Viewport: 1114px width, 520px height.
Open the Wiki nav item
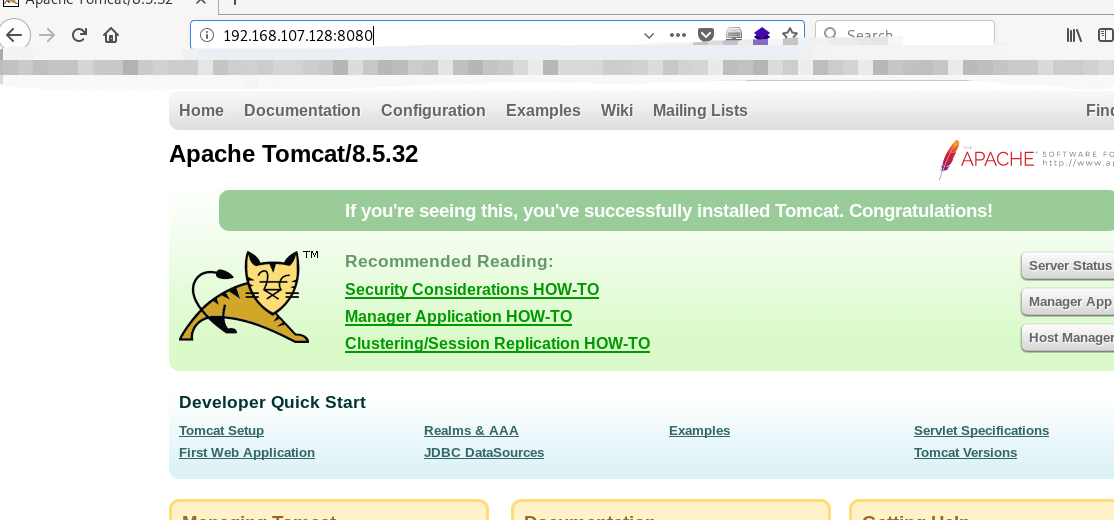click(617, 111)
